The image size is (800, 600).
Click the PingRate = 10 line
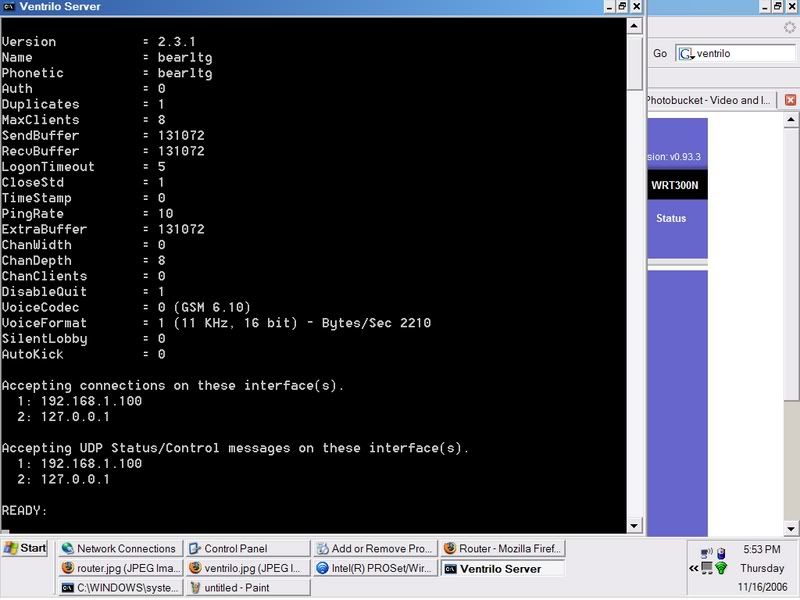pos(87,214)
